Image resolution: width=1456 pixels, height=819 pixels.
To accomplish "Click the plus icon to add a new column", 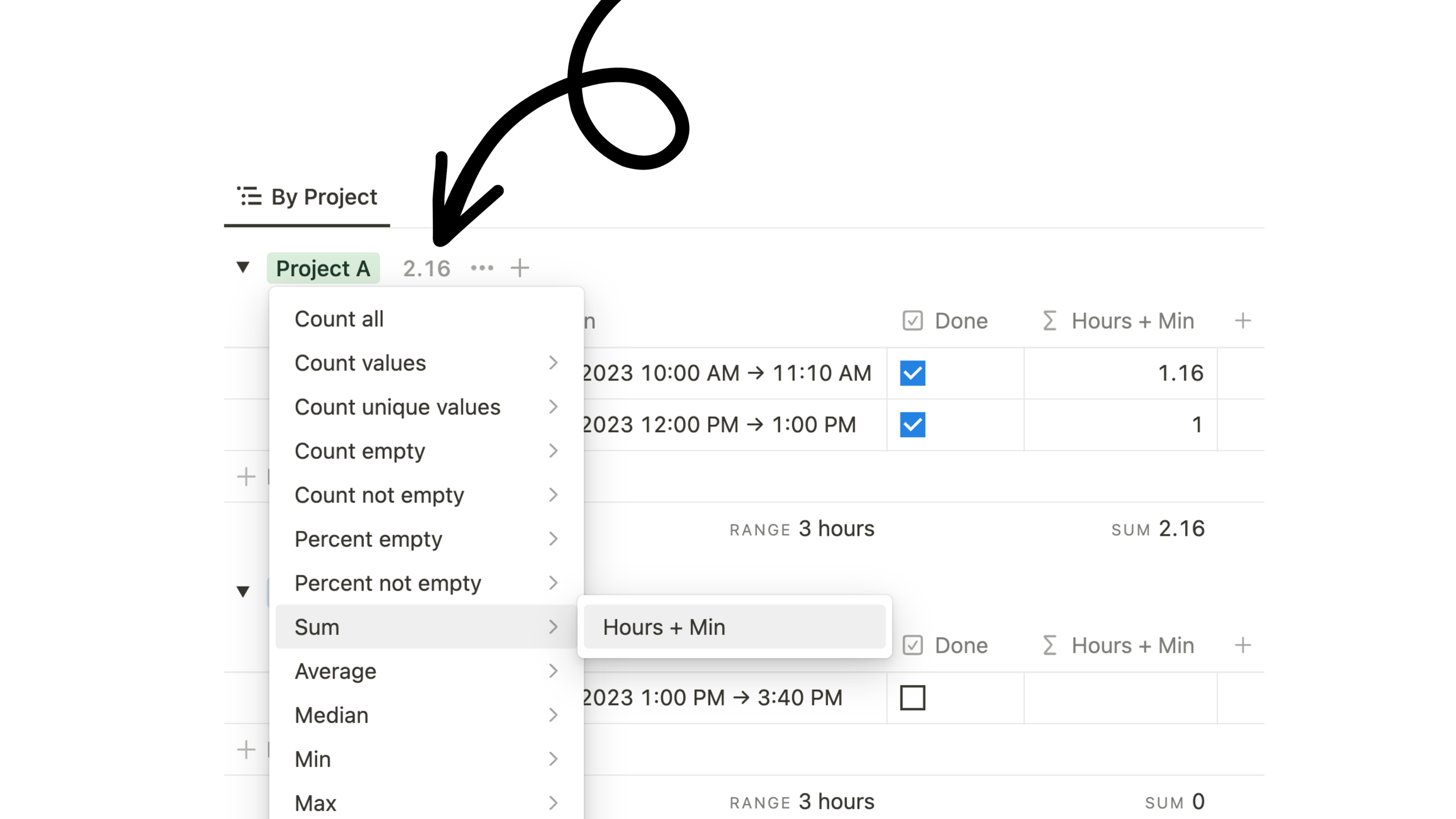I will pyautogui.click(x=1242, y=320).
